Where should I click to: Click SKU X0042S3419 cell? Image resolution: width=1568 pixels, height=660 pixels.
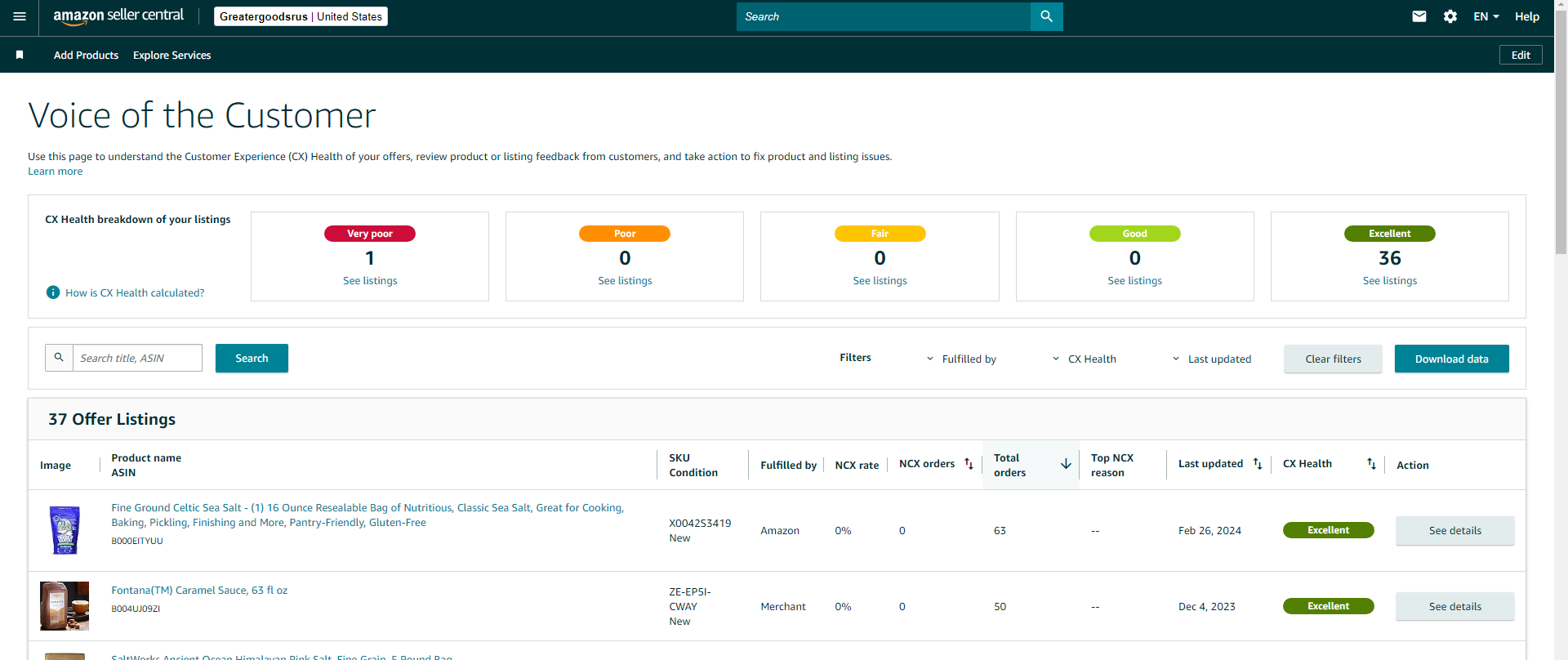pos(700,523)
